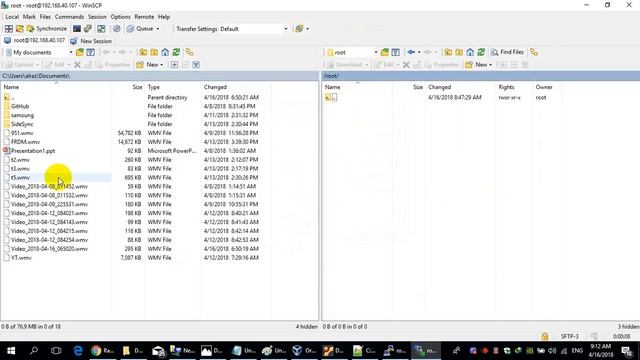Sort remote files by Rights column
The image size is (640, 360).
[506, 87]
